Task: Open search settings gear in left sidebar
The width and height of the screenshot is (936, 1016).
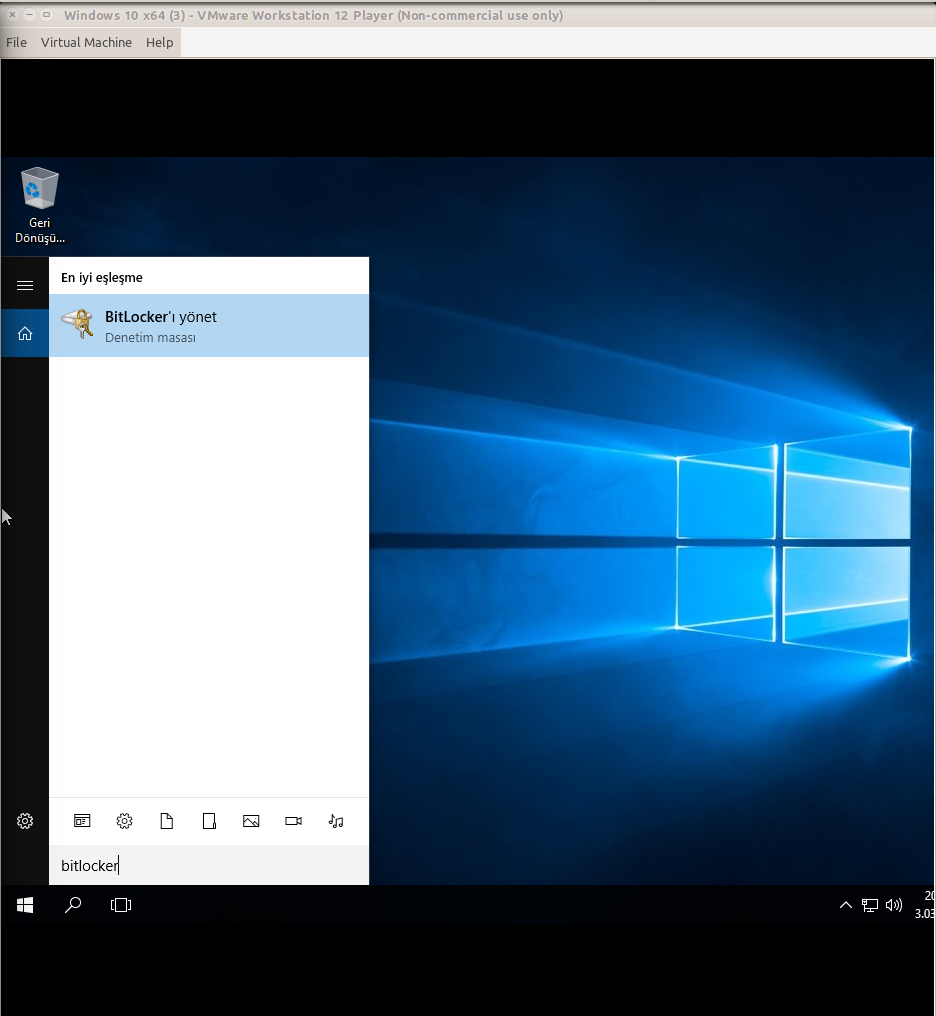Action: tap(25, 821)
